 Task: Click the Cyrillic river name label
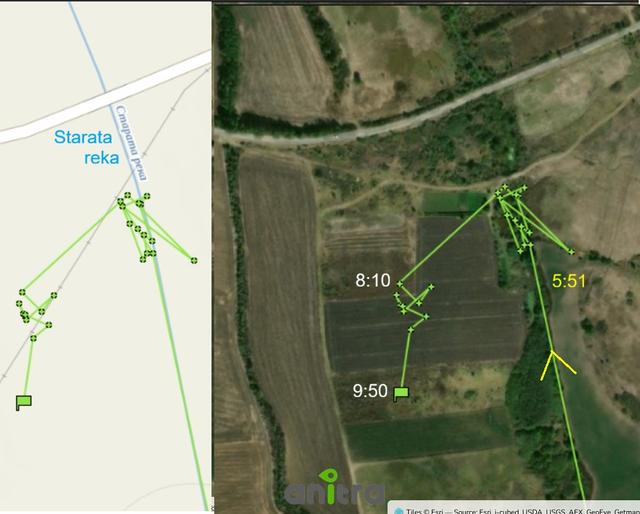click(x=131, y=142)
